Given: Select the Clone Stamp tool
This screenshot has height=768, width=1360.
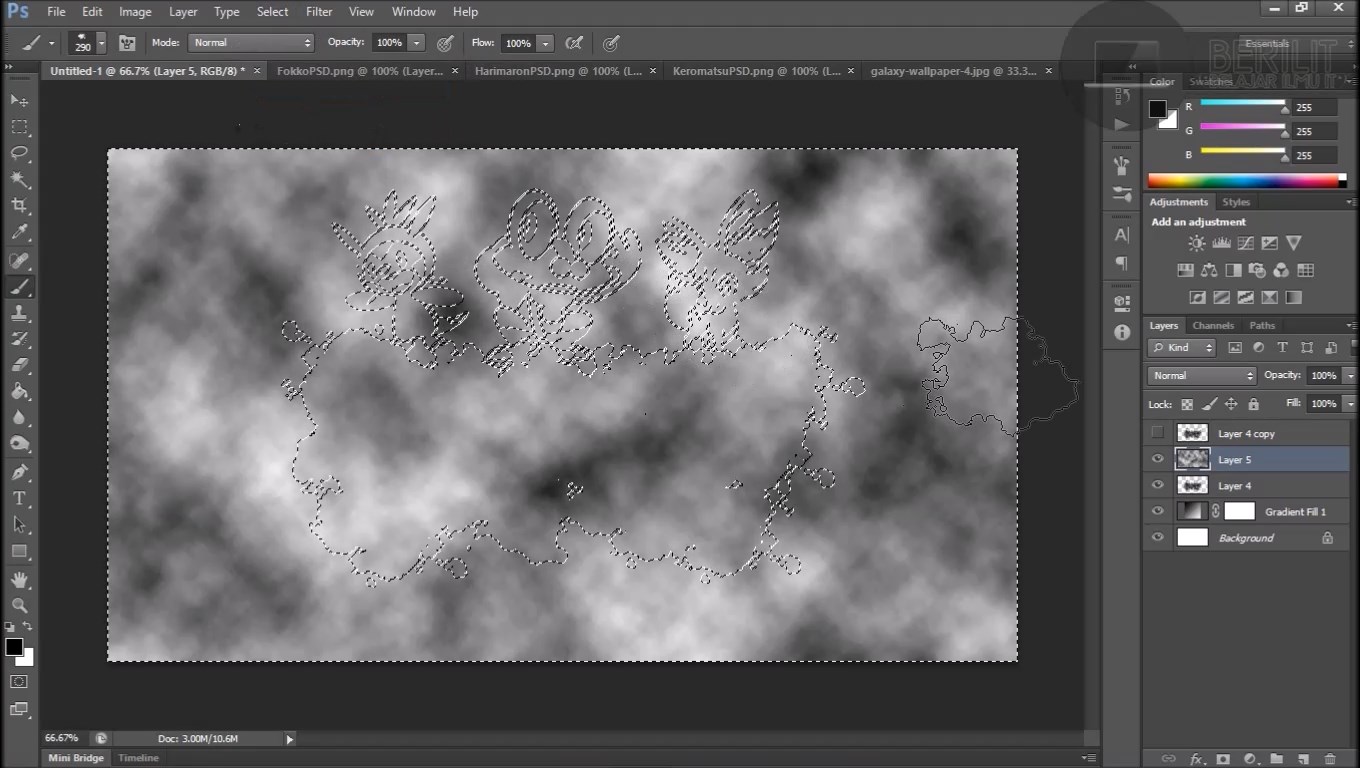Looking at the screenshot, I should click(x=19, y=313).
